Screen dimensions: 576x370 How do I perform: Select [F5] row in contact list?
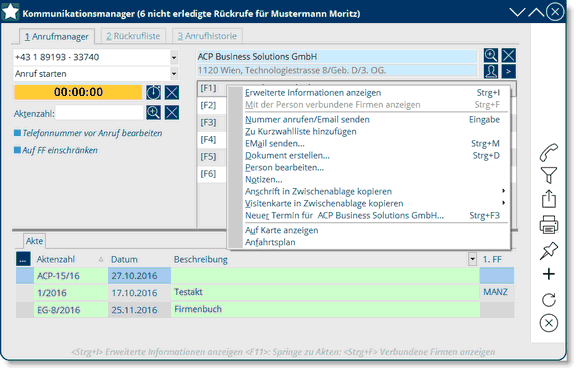coord(212,157)
